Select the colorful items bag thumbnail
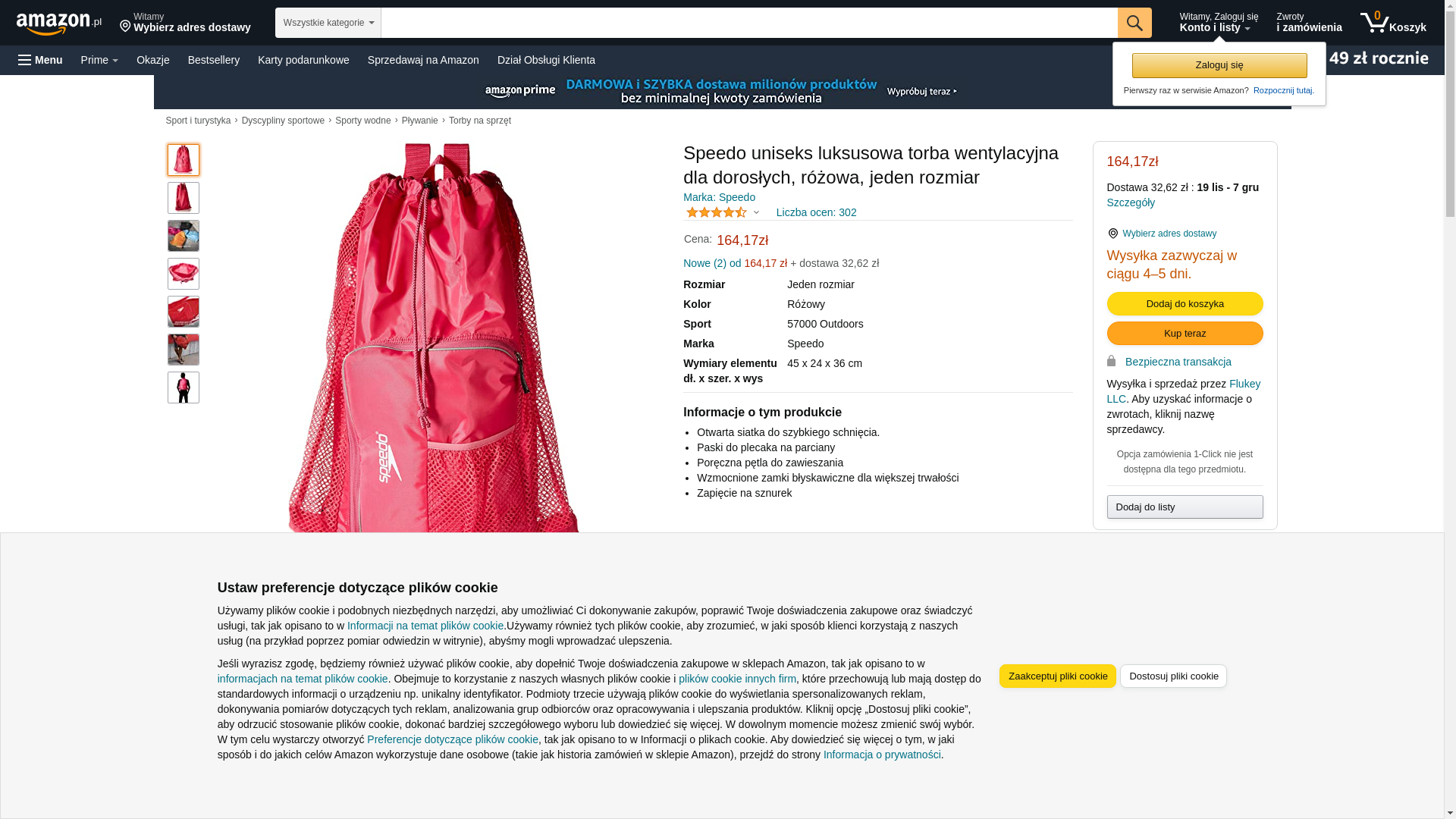This screenshot has height=819, width=1456. (x=184, y=236)
